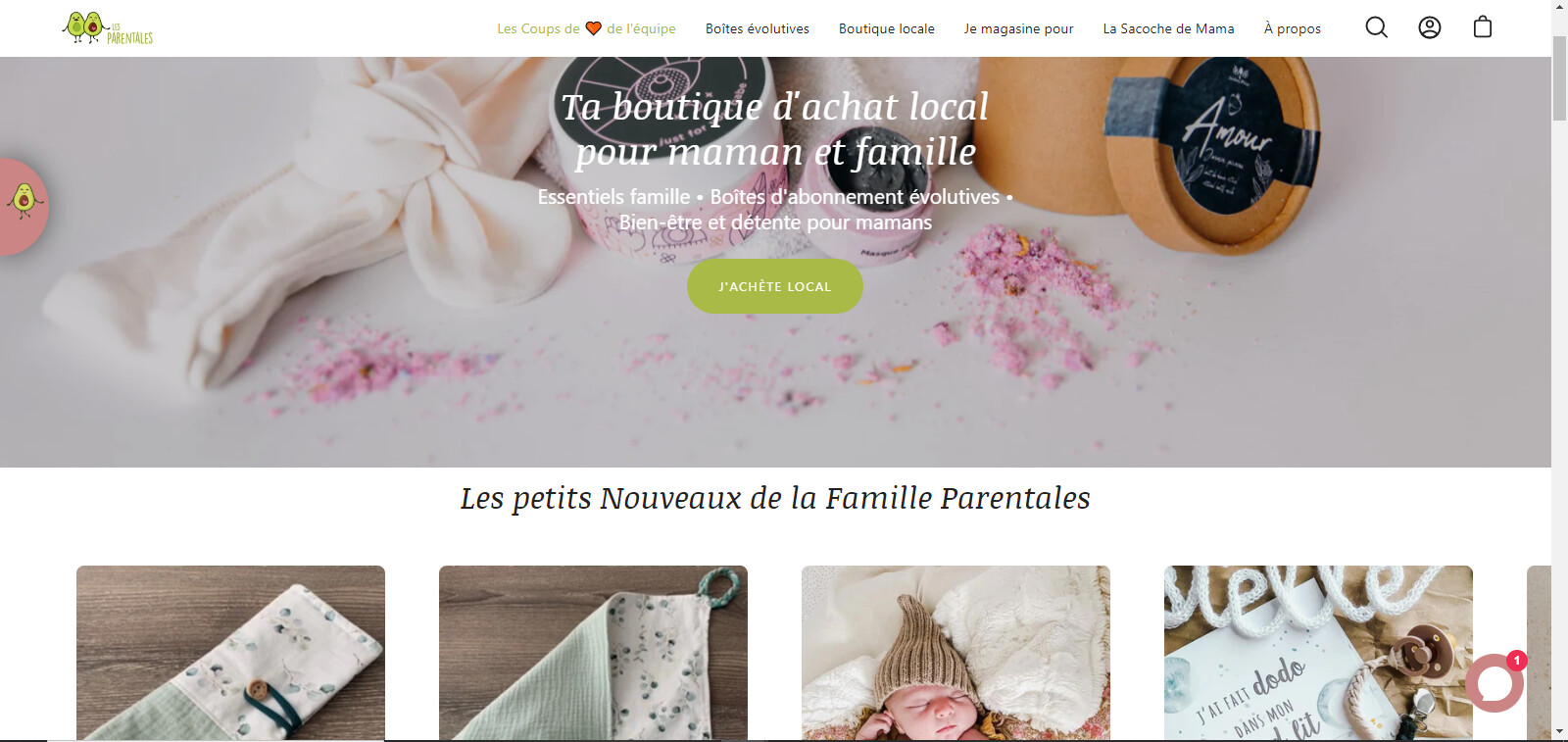Click the heart icon in team picks menu
Viewport: 1568px width, 742px height.
pyautogui.click(x=593, y=28)
